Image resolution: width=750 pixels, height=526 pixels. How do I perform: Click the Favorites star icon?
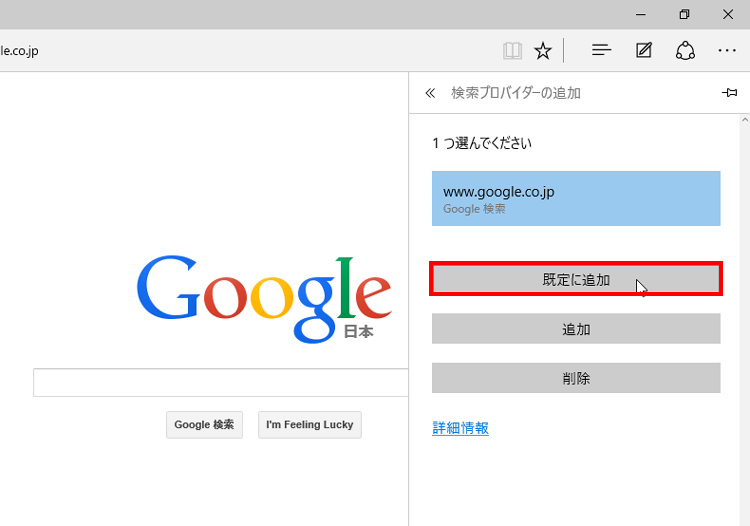pos(542,50)
